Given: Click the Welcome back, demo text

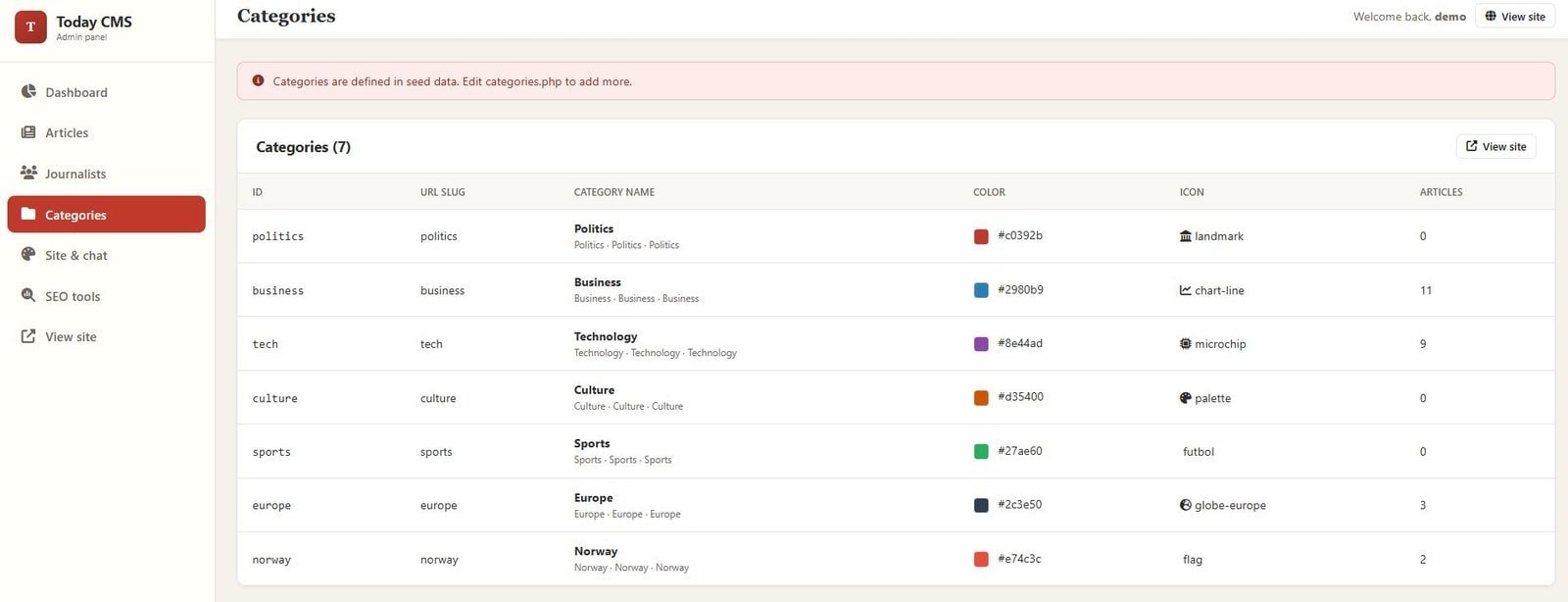Looking at the screenshot, I should 1409,17.
